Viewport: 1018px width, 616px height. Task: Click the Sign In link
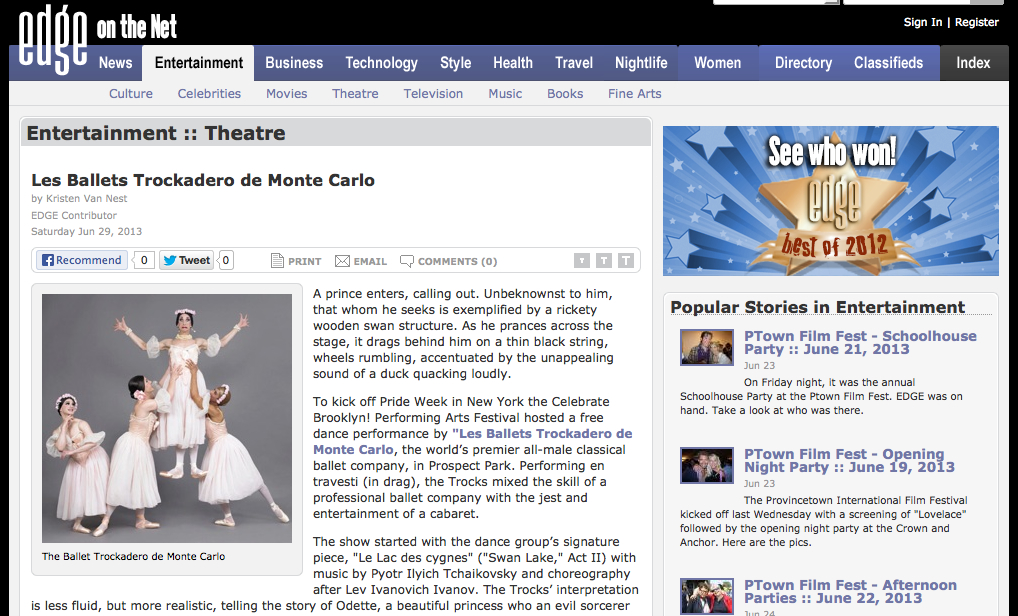click(x=922, y=22)
